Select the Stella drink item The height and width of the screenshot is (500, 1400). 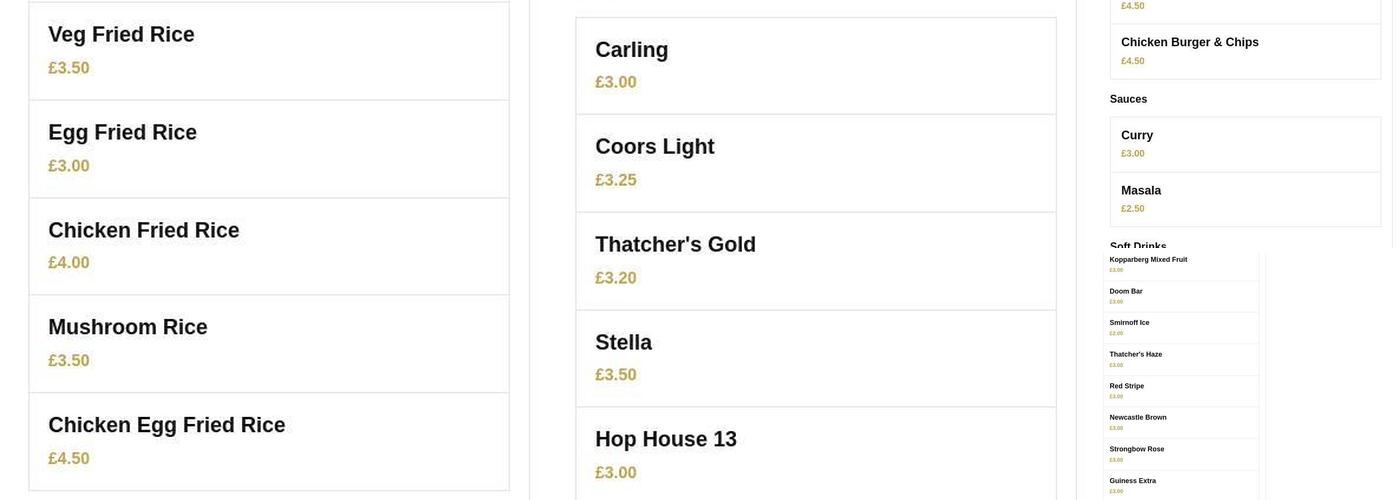pyautogui.click(x=815, y=358)
